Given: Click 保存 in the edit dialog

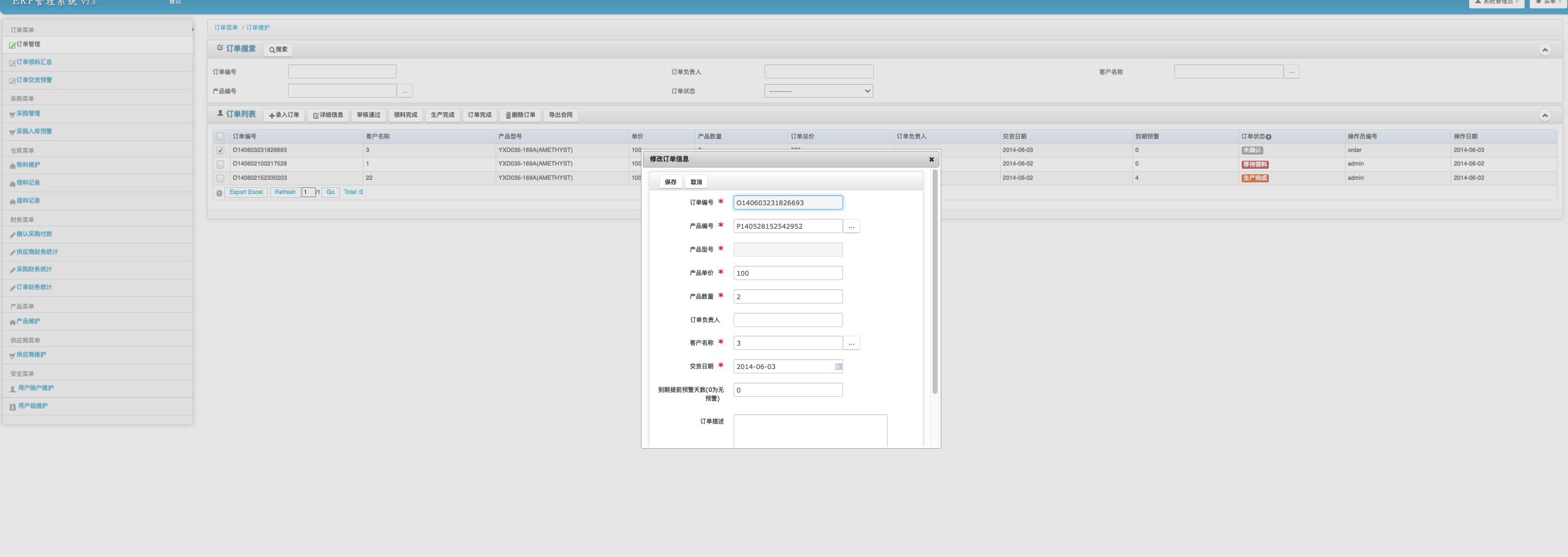Looking at the screenshot, I should (671, 182).
